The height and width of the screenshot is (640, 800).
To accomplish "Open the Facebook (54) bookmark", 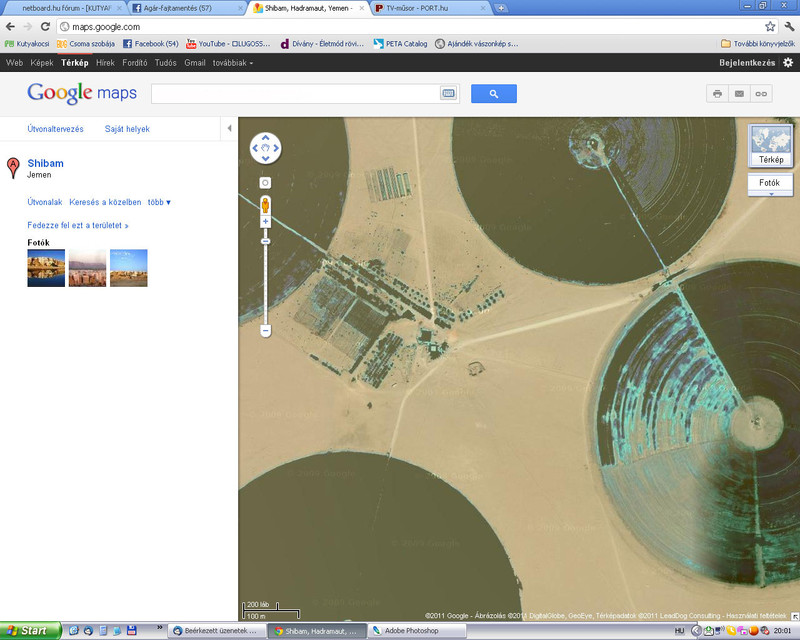I will click(151, 44).
